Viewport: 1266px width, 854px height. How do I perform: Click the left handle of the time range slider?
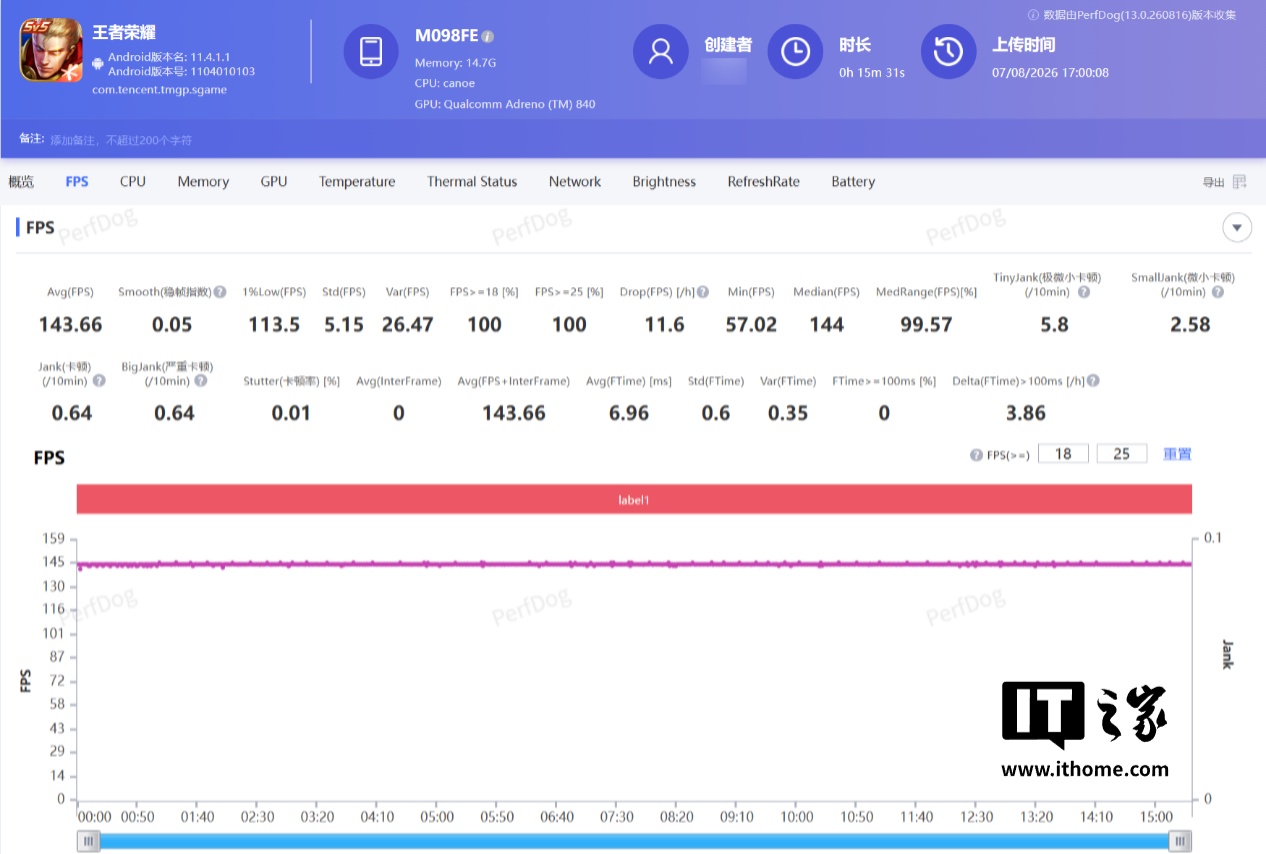pyautogui.click(x=89, y=842)
